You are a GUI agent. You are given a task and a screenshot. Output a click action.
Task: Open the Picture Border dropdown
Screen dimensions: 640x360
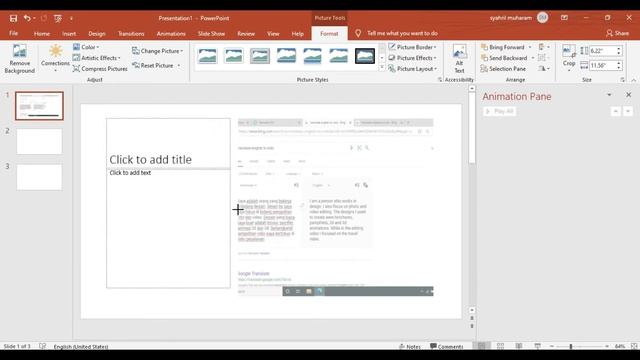click(413, 47)
